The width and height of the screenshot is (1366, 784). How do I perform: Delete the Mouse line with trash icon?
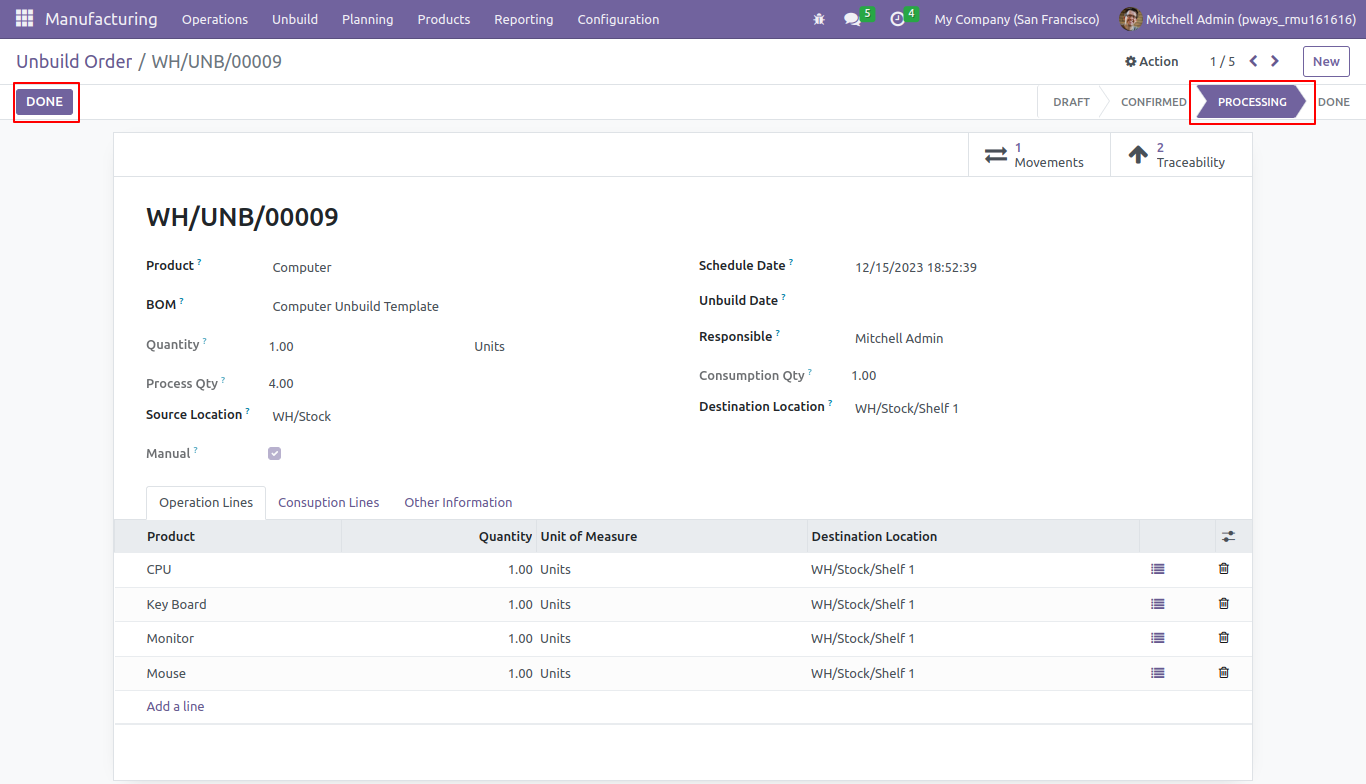pos(1224,673)
